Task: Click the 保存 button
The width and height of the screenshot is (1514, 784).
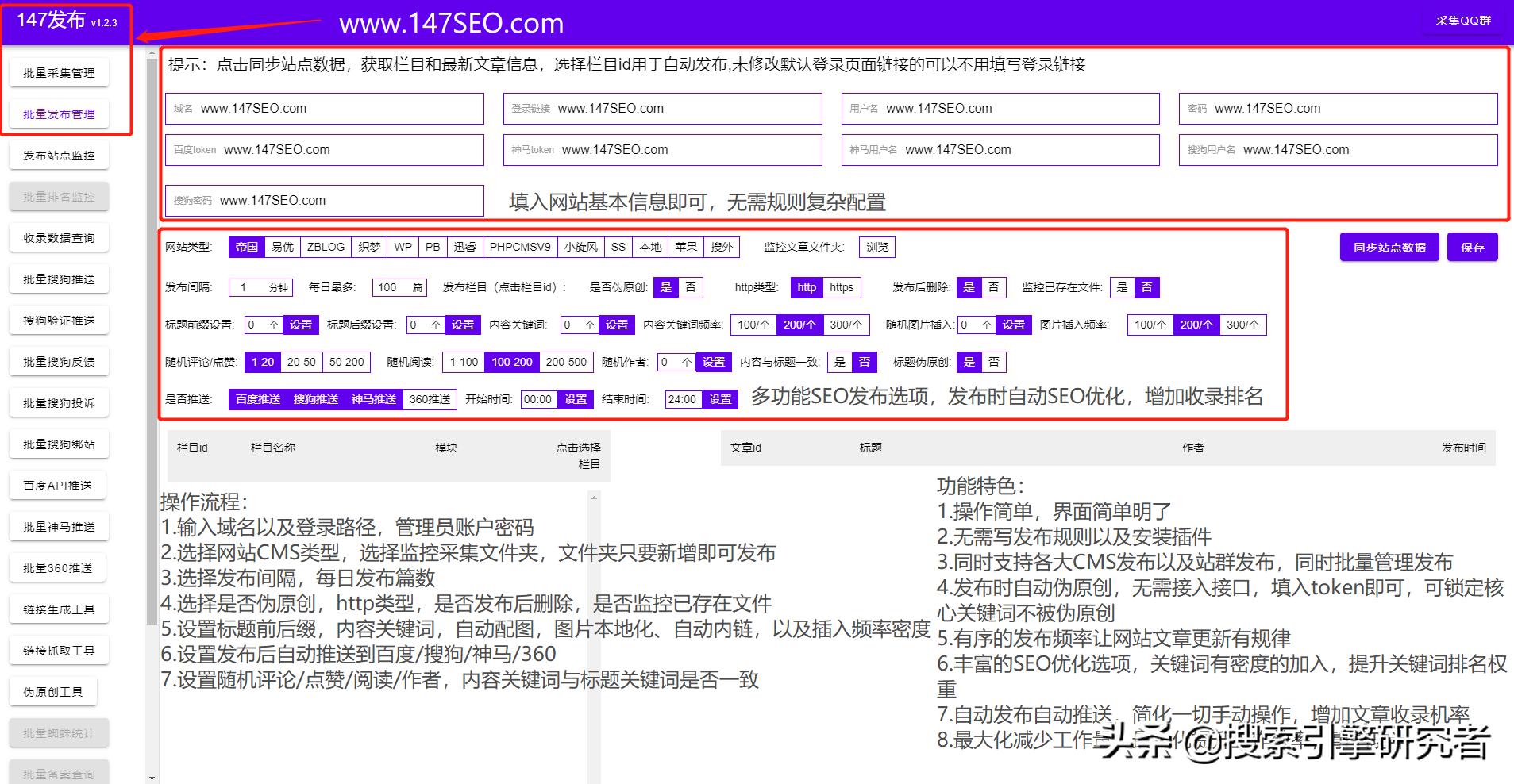Action: [x=1473, y=247]
